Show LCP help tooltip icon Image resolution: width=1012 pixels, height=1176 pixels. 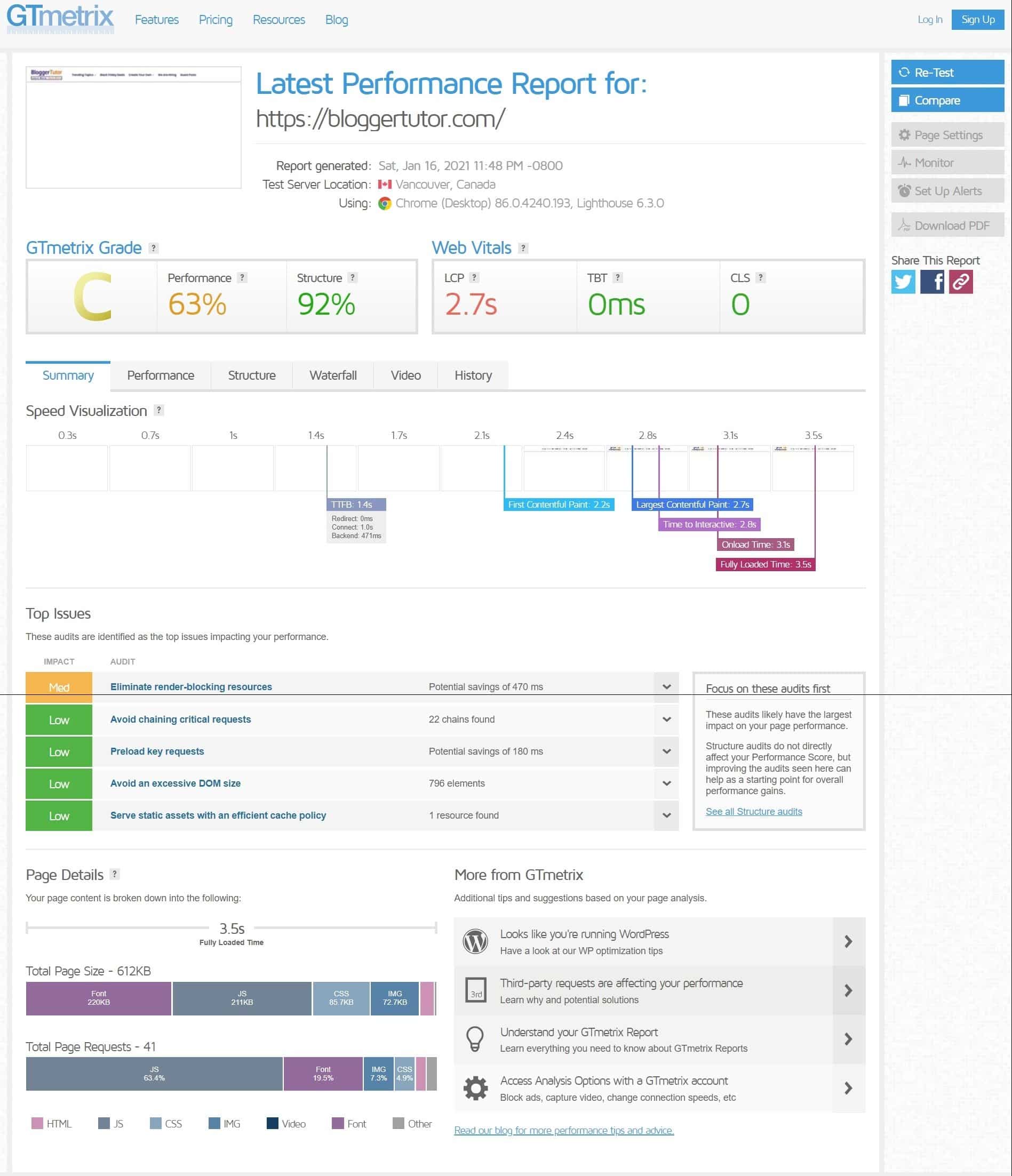[474, 277]
